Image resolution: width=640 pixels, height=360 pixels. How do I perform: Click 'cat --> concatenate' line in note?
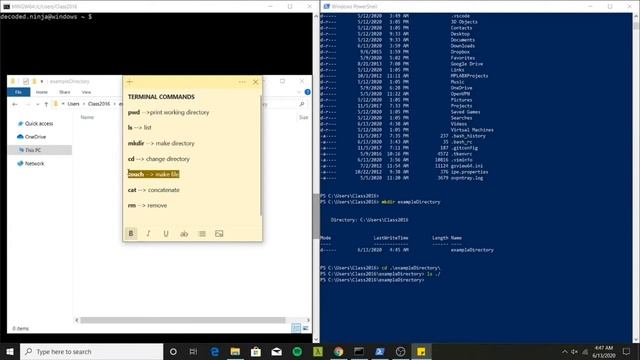coord(153,190)
